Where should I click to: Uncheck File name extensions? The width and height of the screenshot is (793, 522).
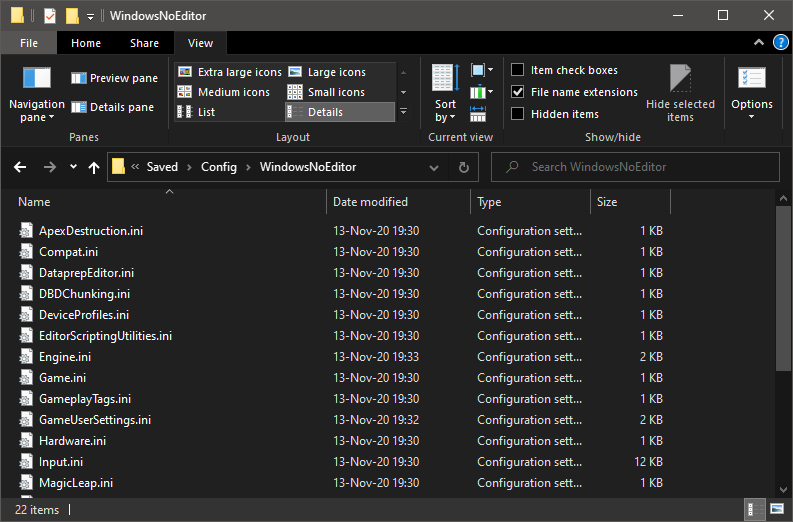point(518,92)
